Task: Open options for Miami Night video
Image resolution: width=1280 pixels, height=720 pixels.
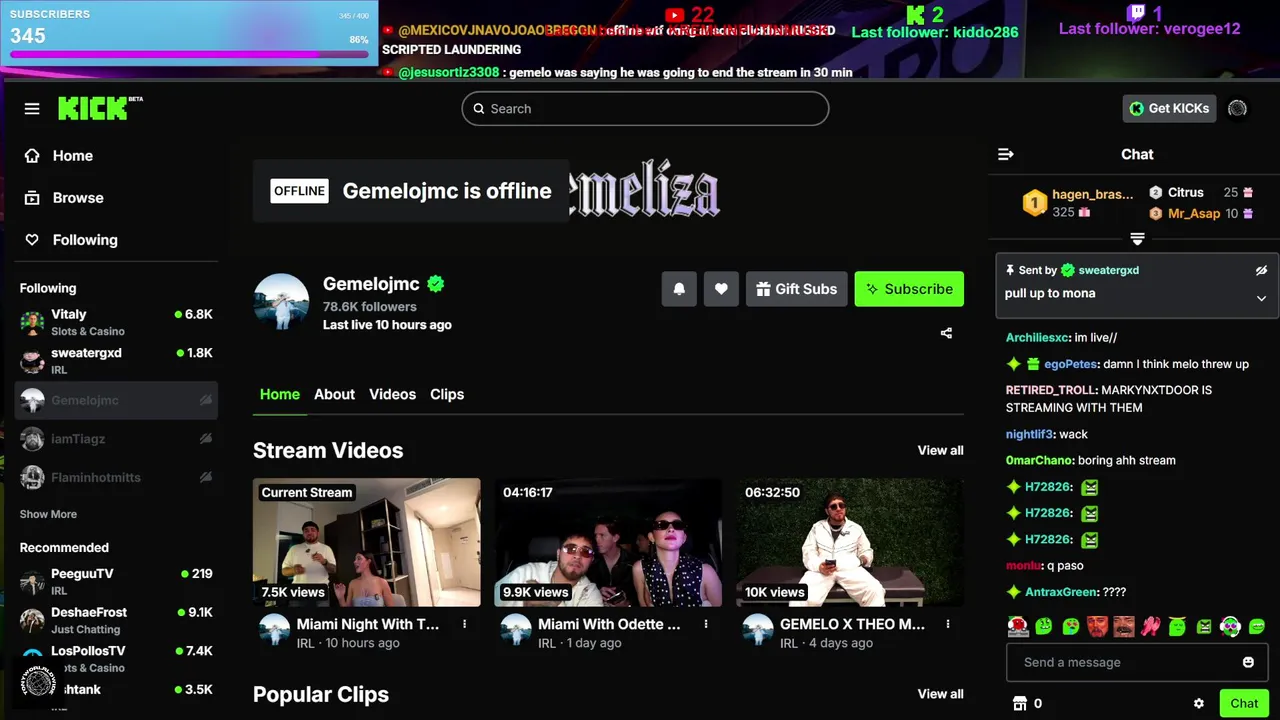Action: (x=464, y=623)
